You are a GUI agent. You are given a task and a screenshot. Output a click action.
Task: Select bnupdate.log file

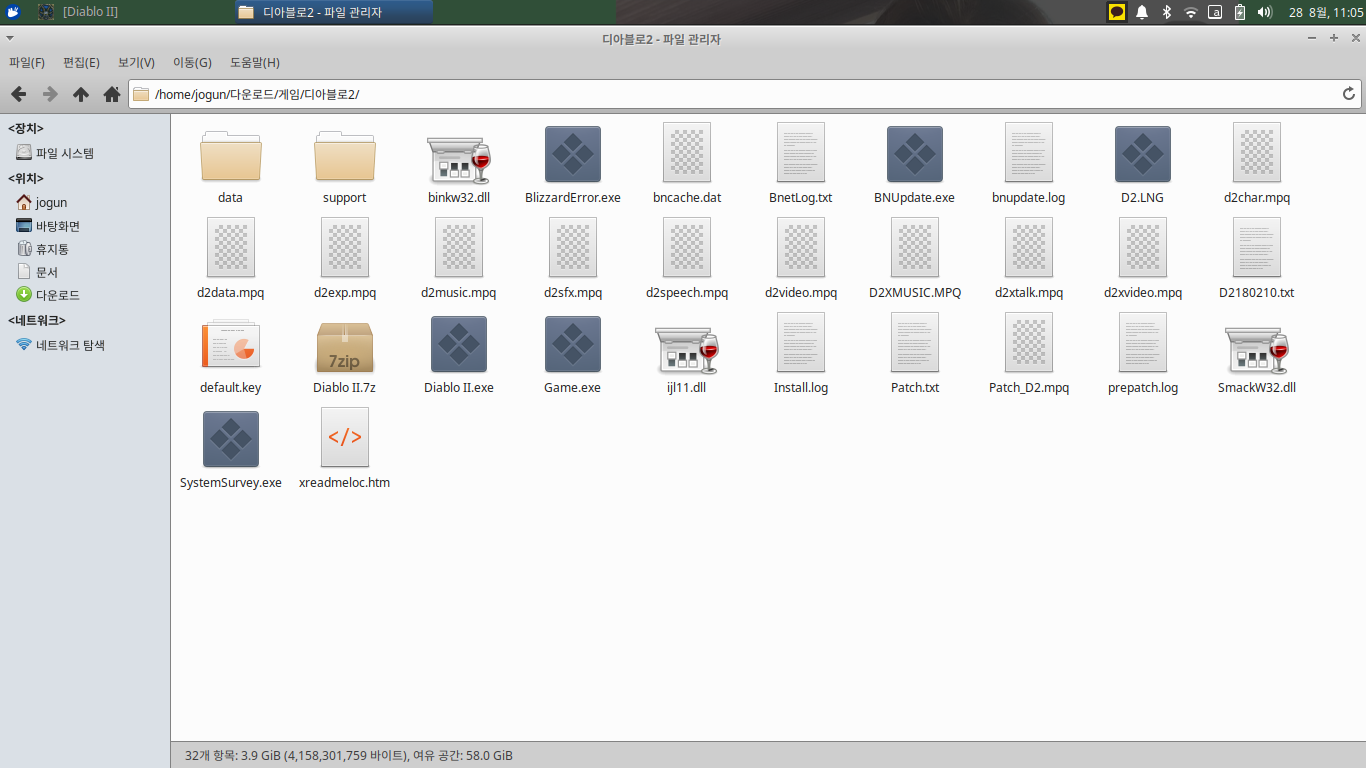coord(1029,153)
